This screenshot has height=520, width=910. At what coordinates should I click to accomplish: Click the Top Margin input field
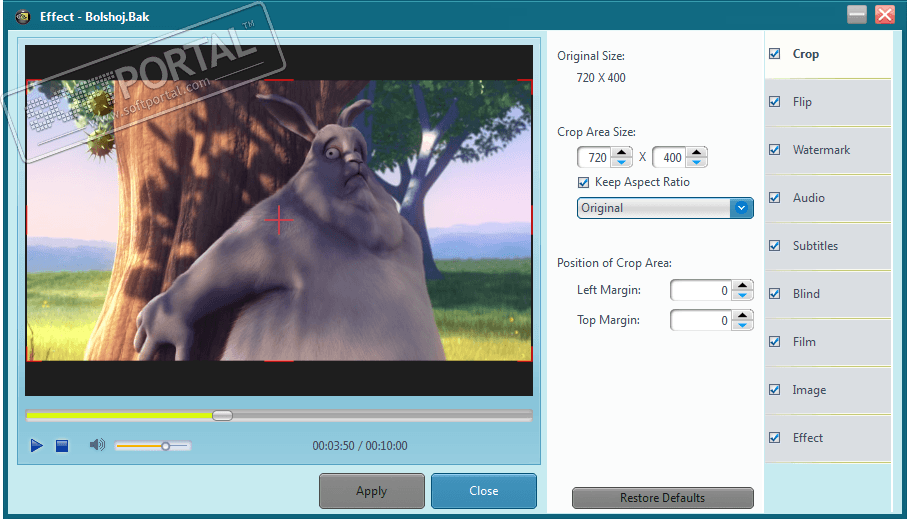[701, 320]
